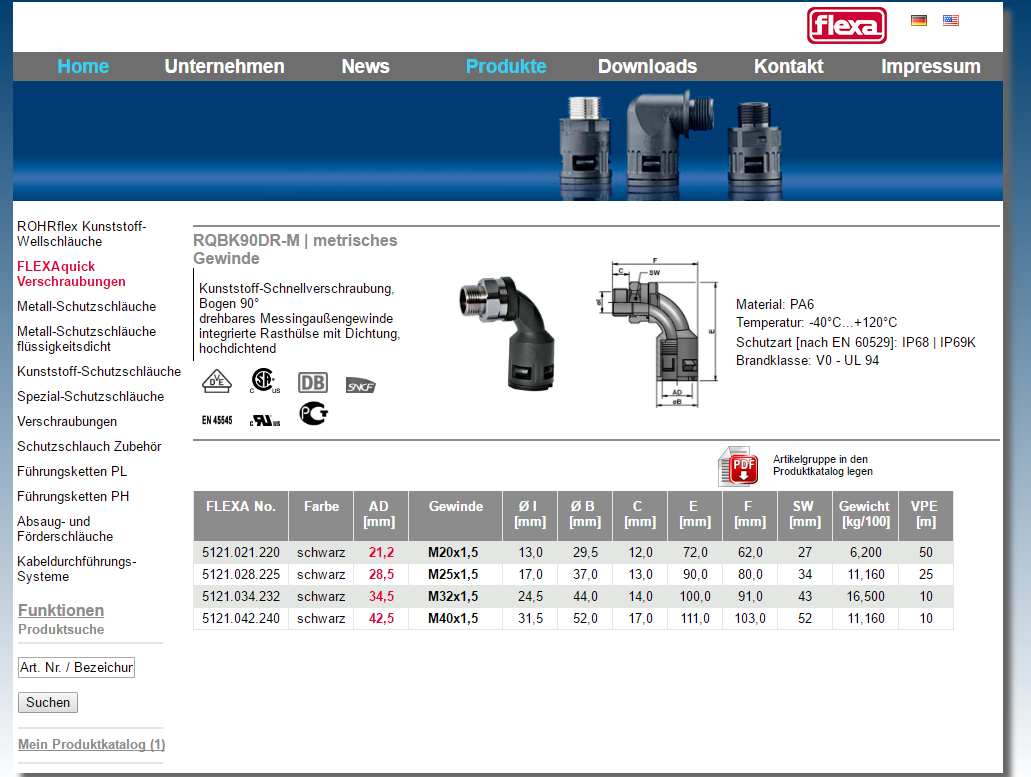Screen dimensions: 1031x777
Task: Click the technical dimension drawing
Action: (x=656, y=333)
